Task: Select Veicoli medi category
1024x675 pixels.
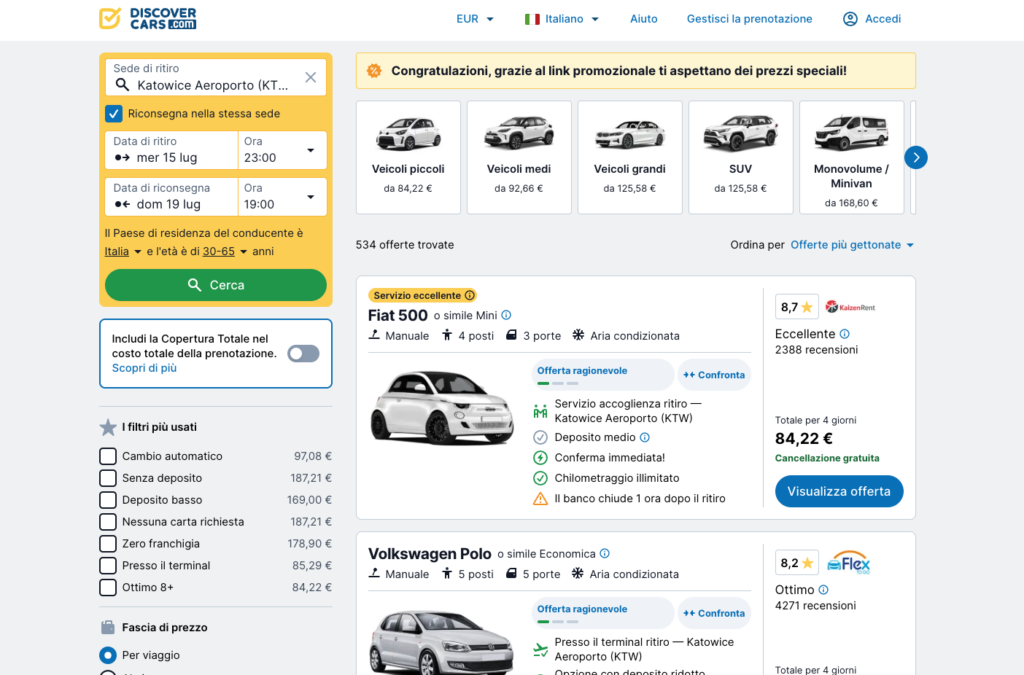Action: tap(519, 157)
